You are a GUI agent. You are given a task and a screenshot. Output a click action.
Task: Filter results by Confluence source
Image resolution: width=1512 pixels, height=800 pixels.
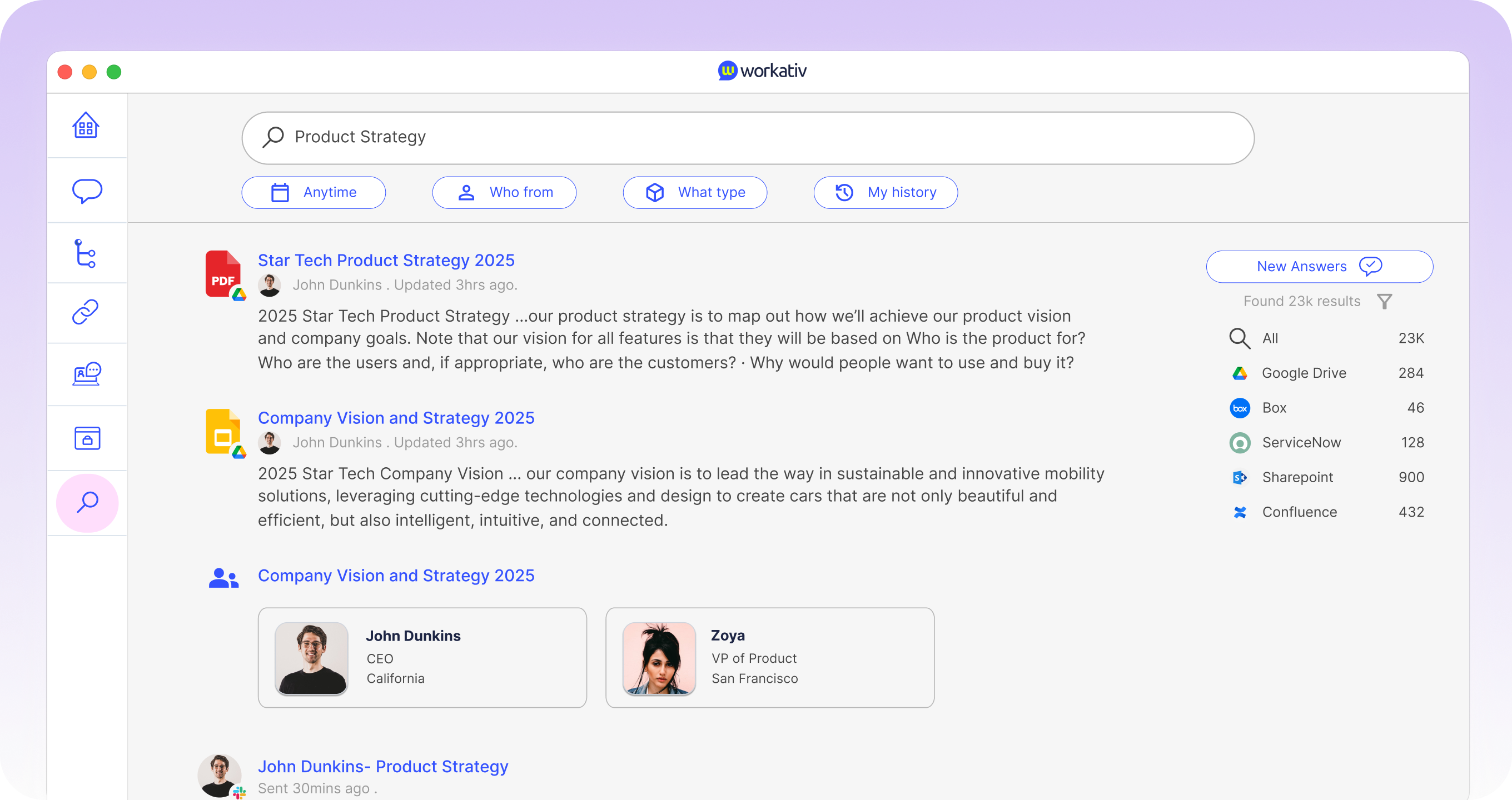coord(1299,512)
